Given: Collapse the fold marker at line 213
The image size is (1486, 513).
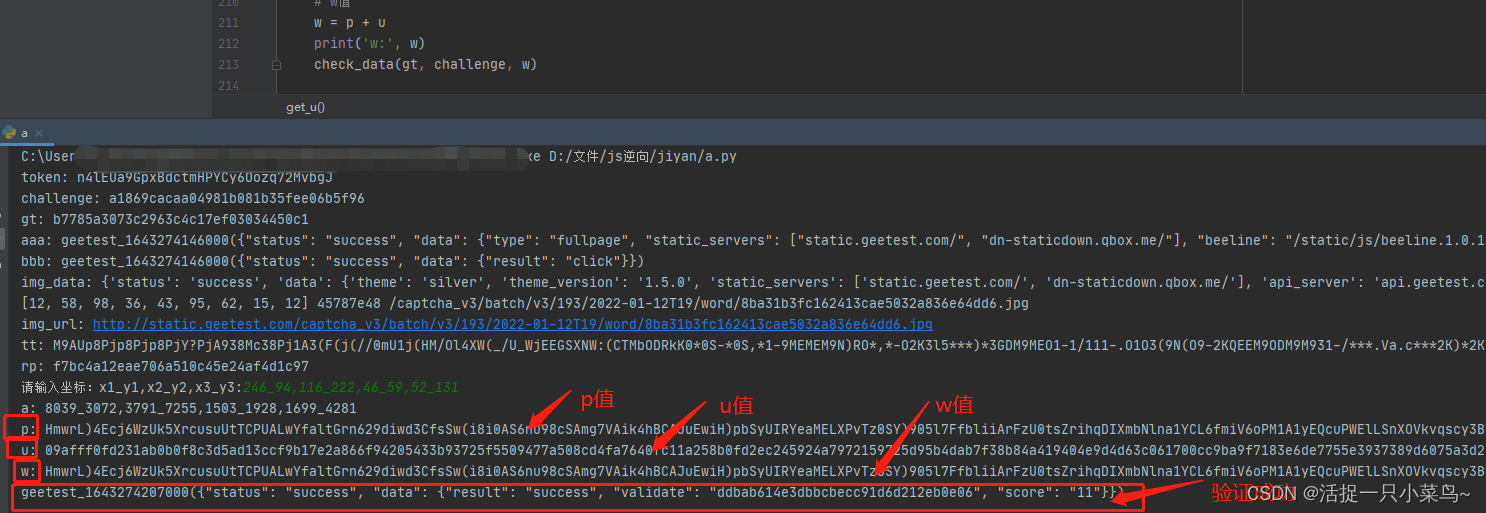Looking at the screenshot, I should pyautogui.click(x=277, y=65).
